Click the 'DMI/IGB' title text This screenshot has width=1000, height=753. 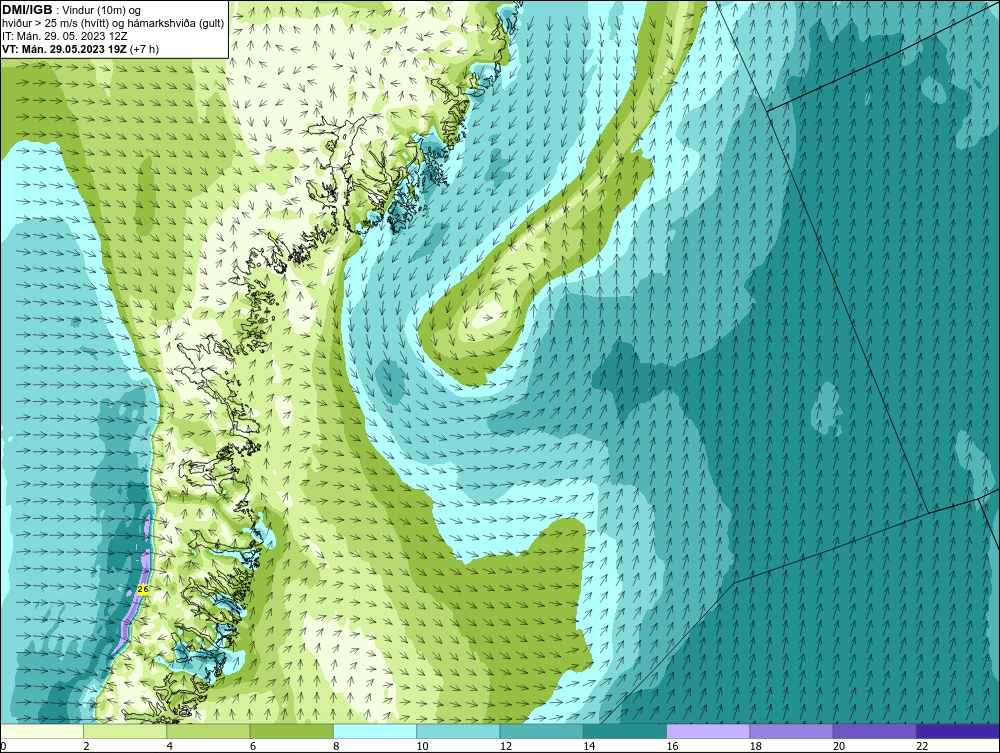(x=27, y=10)
